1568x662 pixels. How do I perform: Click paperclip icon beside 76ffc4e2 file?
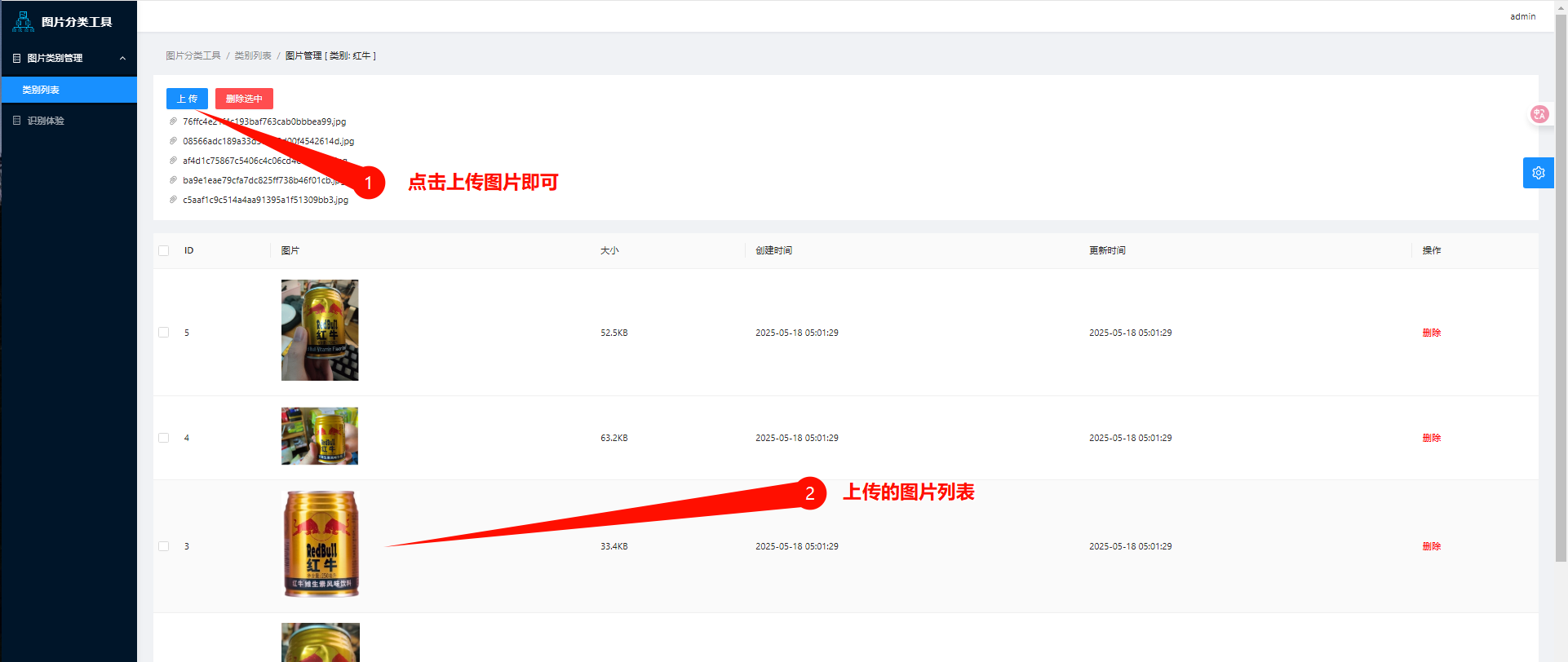pyautogui.click(x=173, y=121)
